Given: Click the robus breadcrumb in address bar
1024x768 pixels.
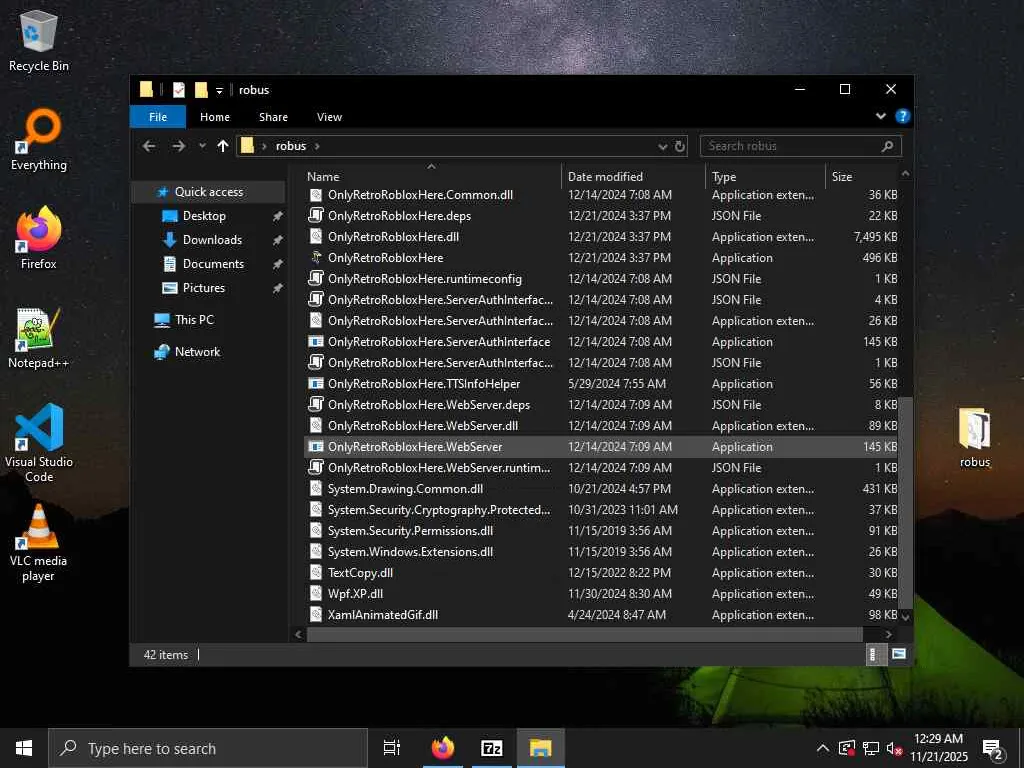Looking at the screenshot, I should [x=291, y=146].
